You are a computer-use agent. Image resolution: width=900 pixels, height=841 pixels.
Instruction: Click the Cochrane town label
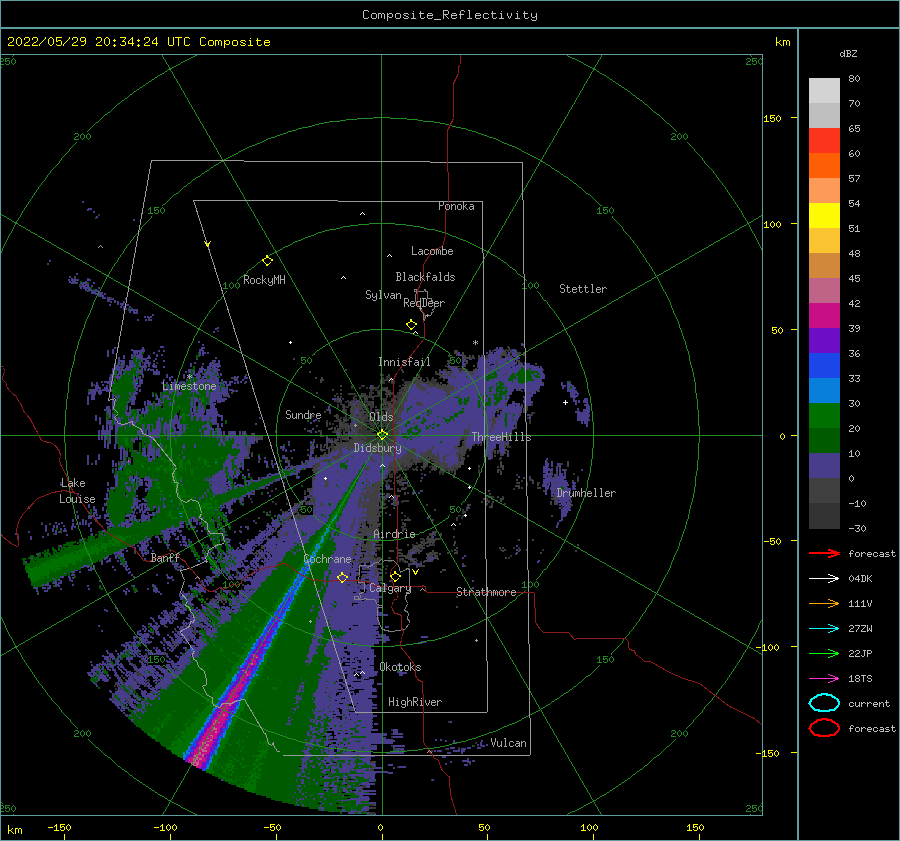point(327,559)
